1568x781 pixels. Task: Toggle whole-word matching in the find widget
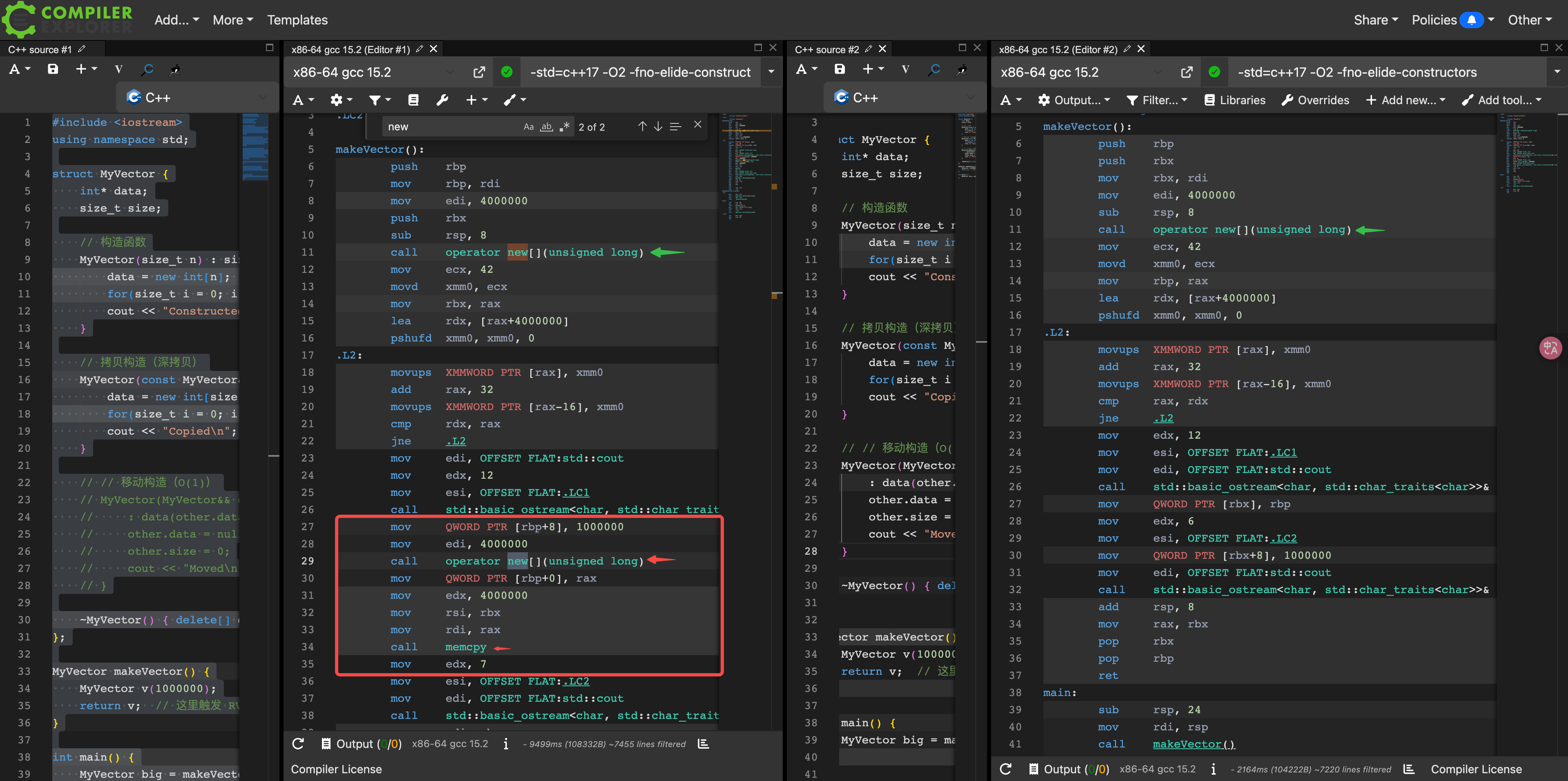tap(546, 127)
